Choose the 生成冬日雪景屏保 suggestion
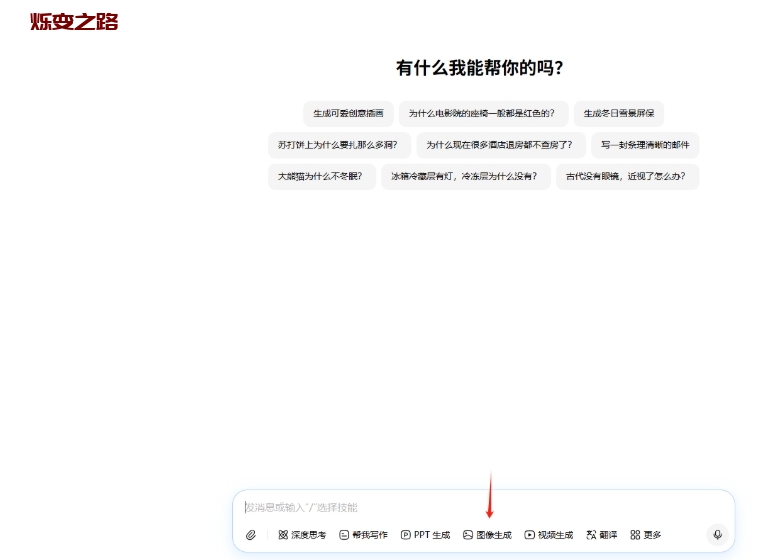Screen dimensions: 758x560 tap(619, 114)
